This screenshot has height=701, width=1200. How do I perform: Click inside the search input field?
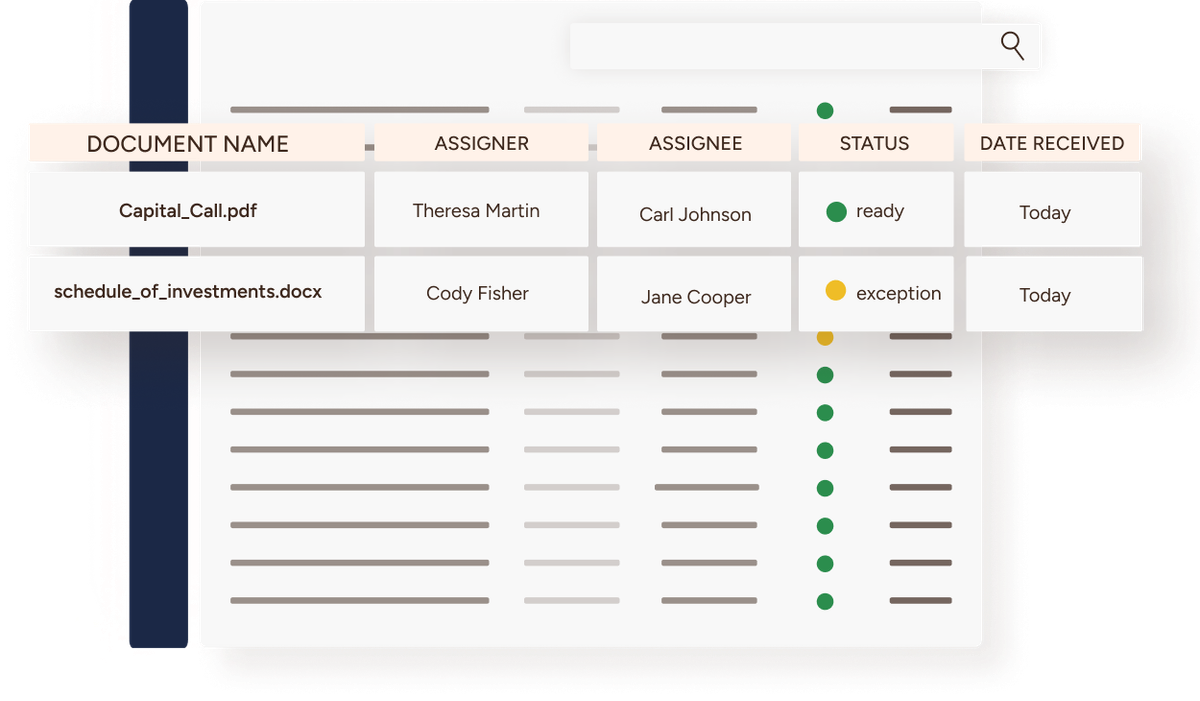tap(780, 46)
